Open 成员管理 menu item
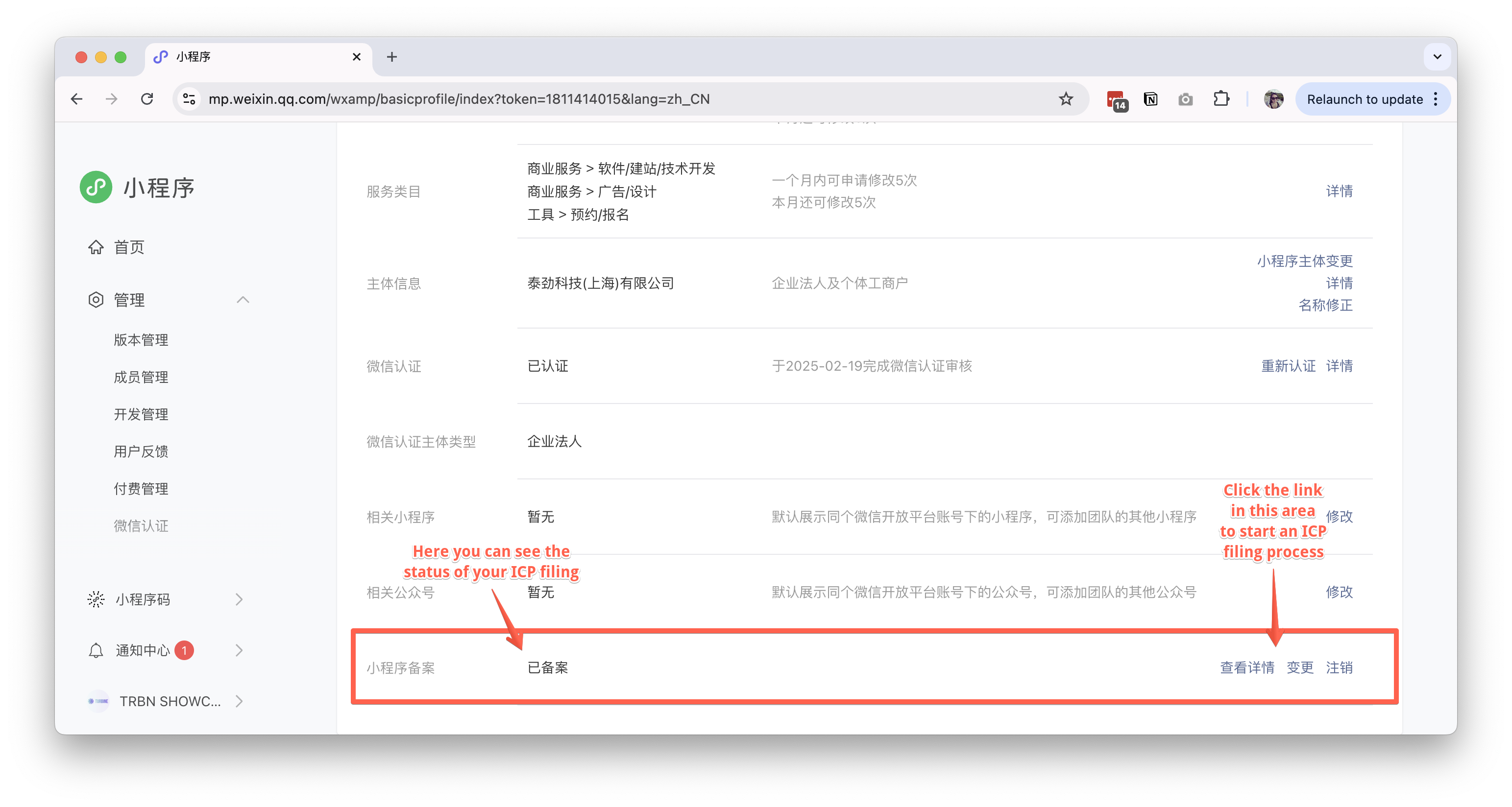The width and height of the screenshot is (1512, 807). 141,377
